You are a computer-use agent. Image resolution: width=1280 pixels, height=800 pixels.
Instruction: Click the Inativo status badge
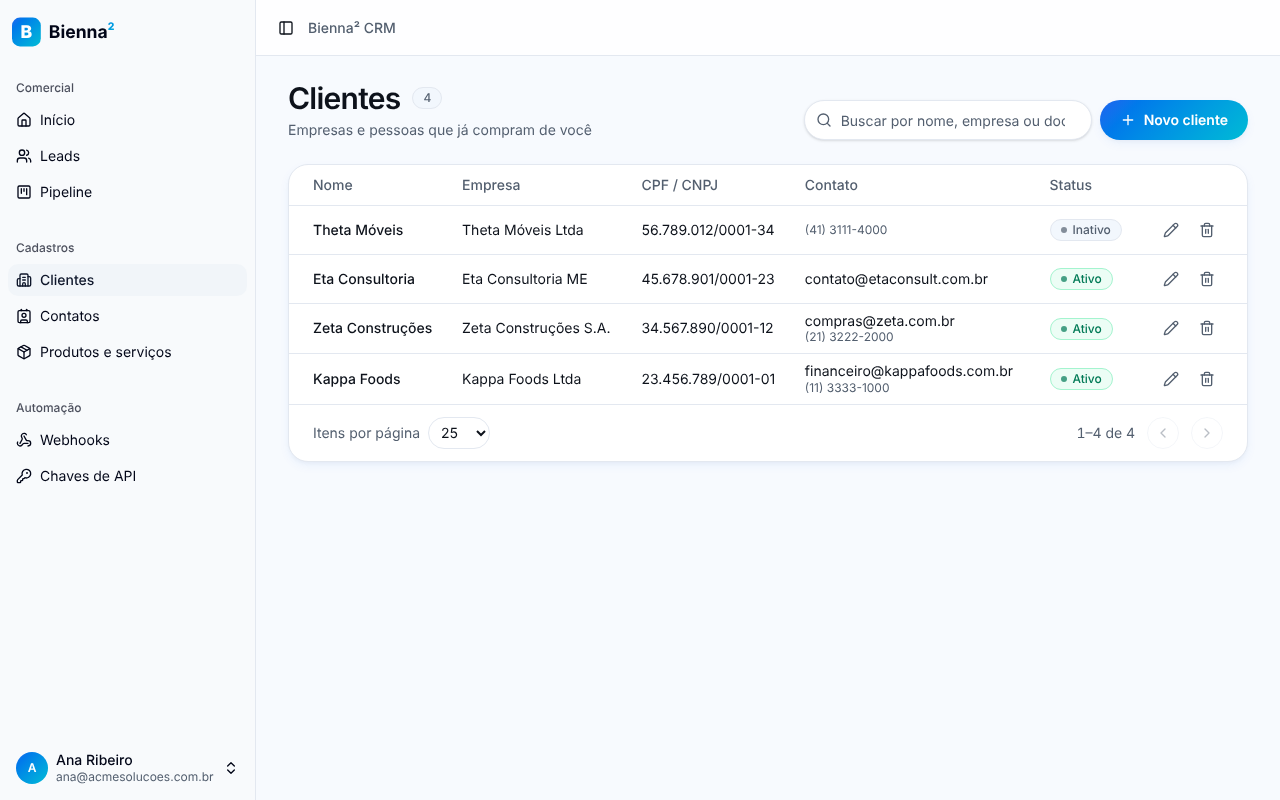coord(1086,230)
